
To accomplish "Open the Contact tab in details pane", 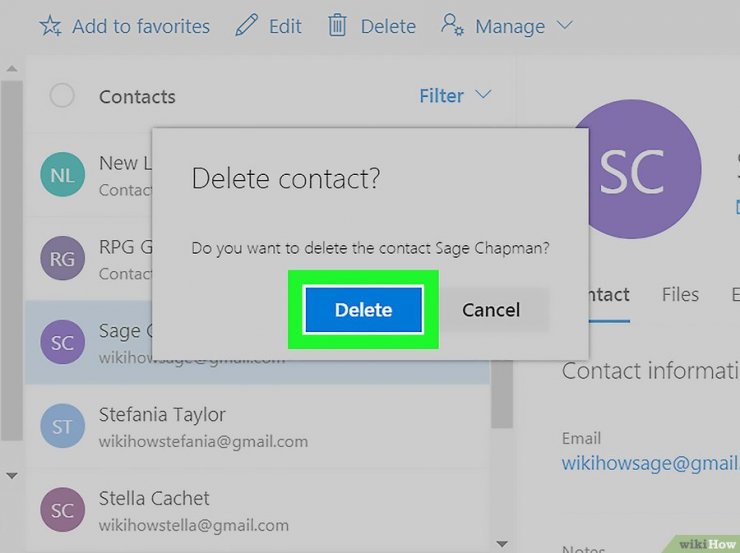I will pos(609,295).
